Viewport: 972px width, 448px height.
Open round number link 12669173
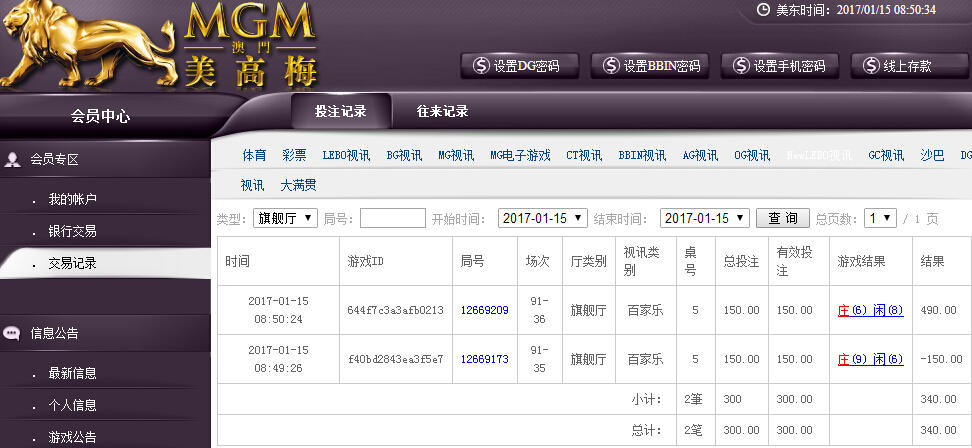click(484, 359)
